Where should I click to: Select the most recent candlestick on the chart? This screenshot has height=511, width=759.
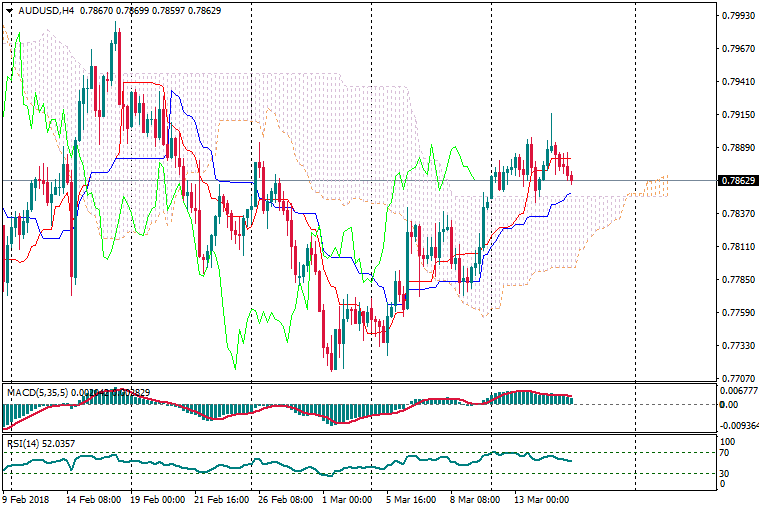(571, 178)
